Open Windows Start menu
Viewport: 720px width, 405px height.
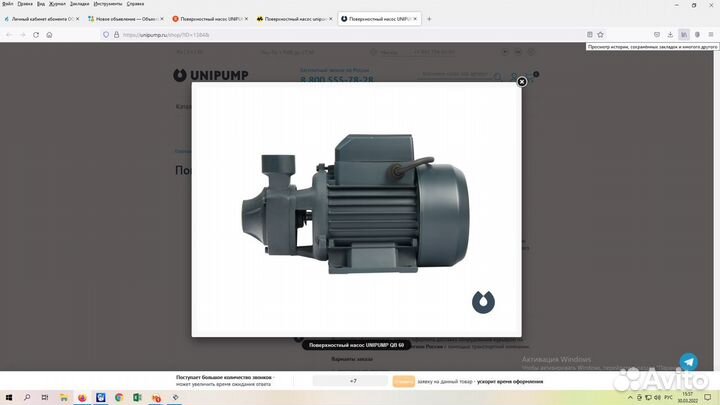pos(9,398)
